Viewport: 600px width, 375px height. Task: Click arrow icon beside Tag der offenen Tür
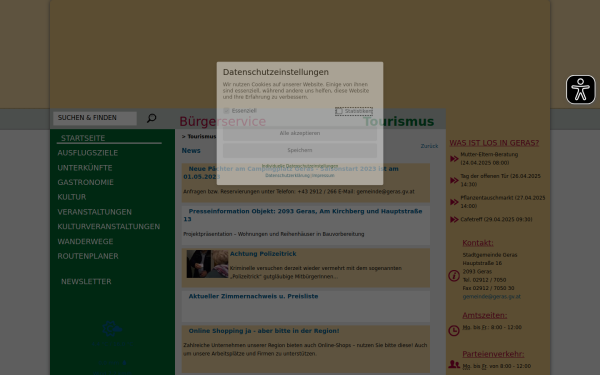tap(454, 180)
